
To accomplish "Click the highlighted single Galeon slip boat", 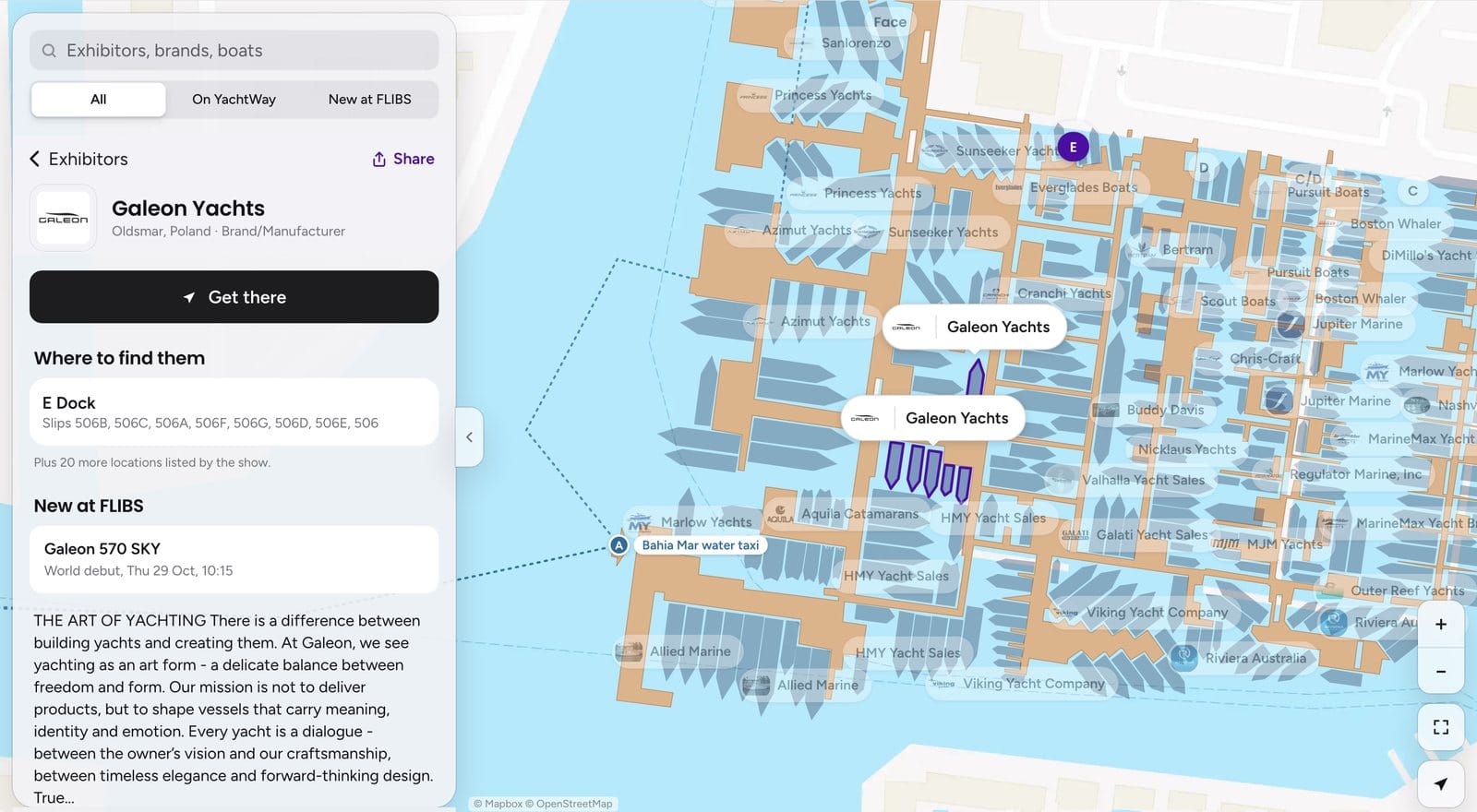I will 976,377.
